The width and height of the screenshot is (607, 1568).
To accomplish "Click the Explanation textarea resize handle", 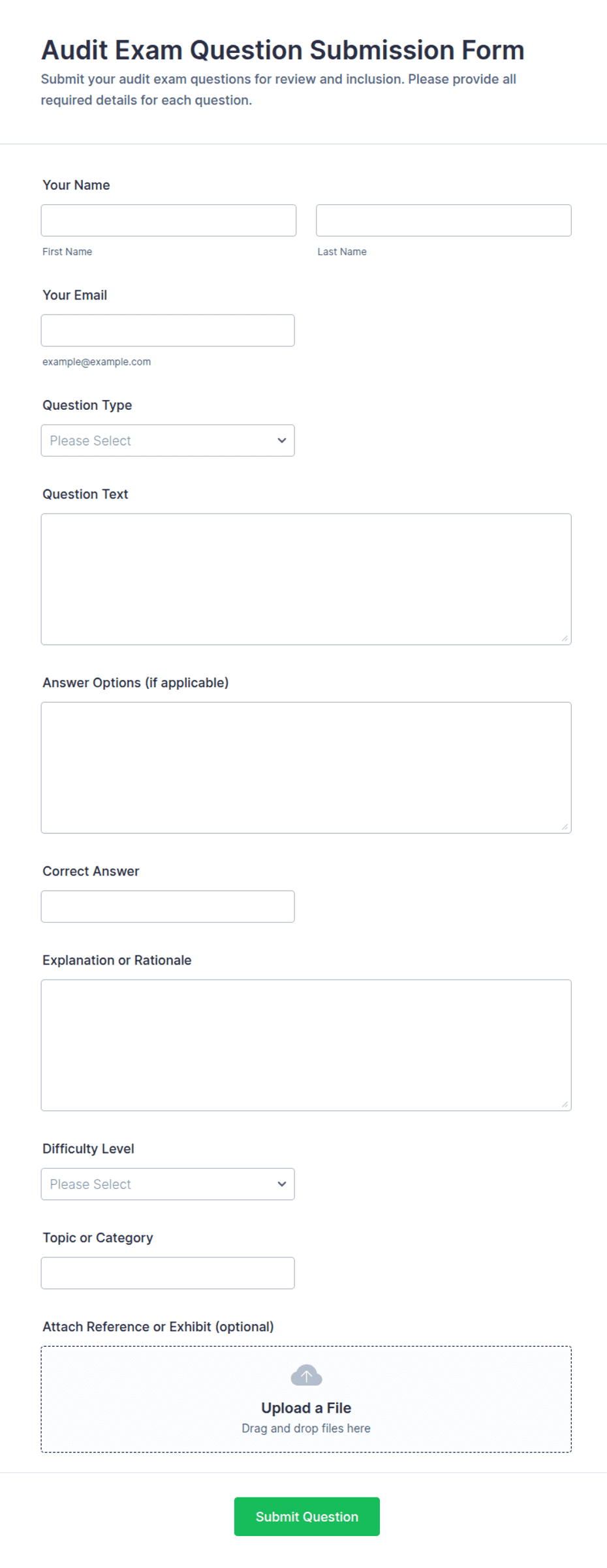I will pyautogui.click(x=565, y=1104).
